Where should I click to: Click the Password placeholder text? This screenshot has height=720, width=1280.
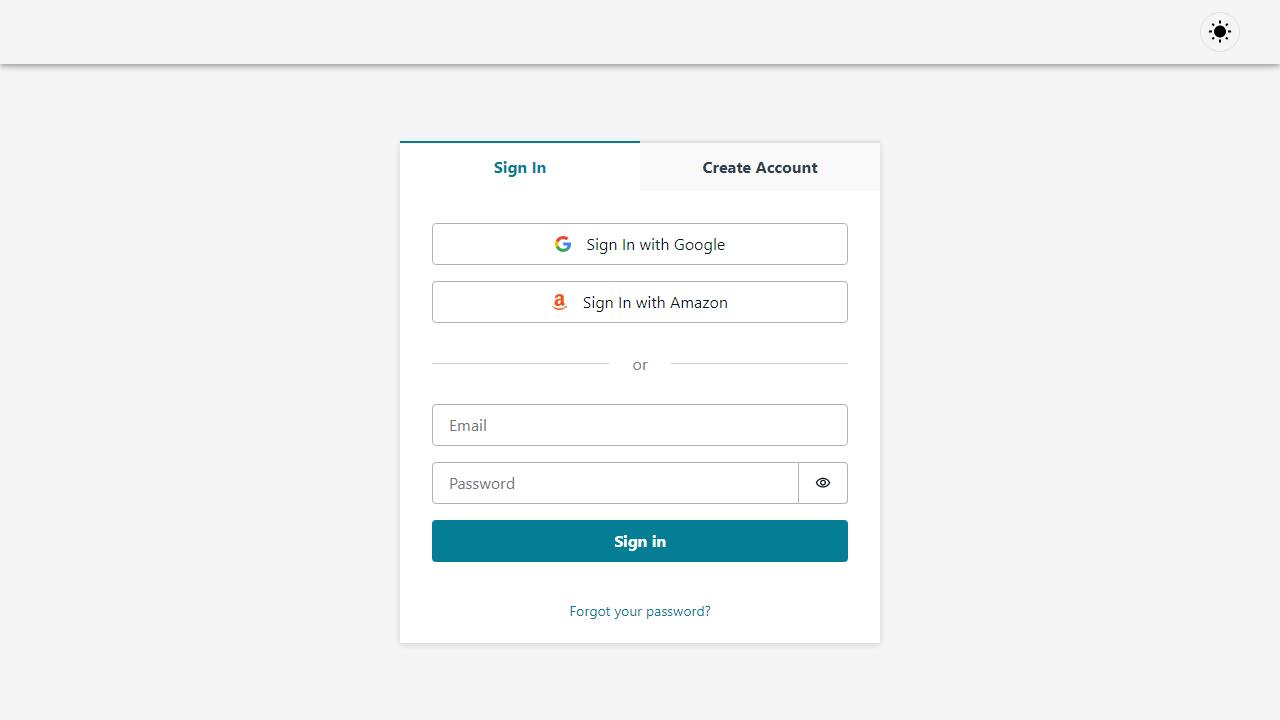coord(482,483)
